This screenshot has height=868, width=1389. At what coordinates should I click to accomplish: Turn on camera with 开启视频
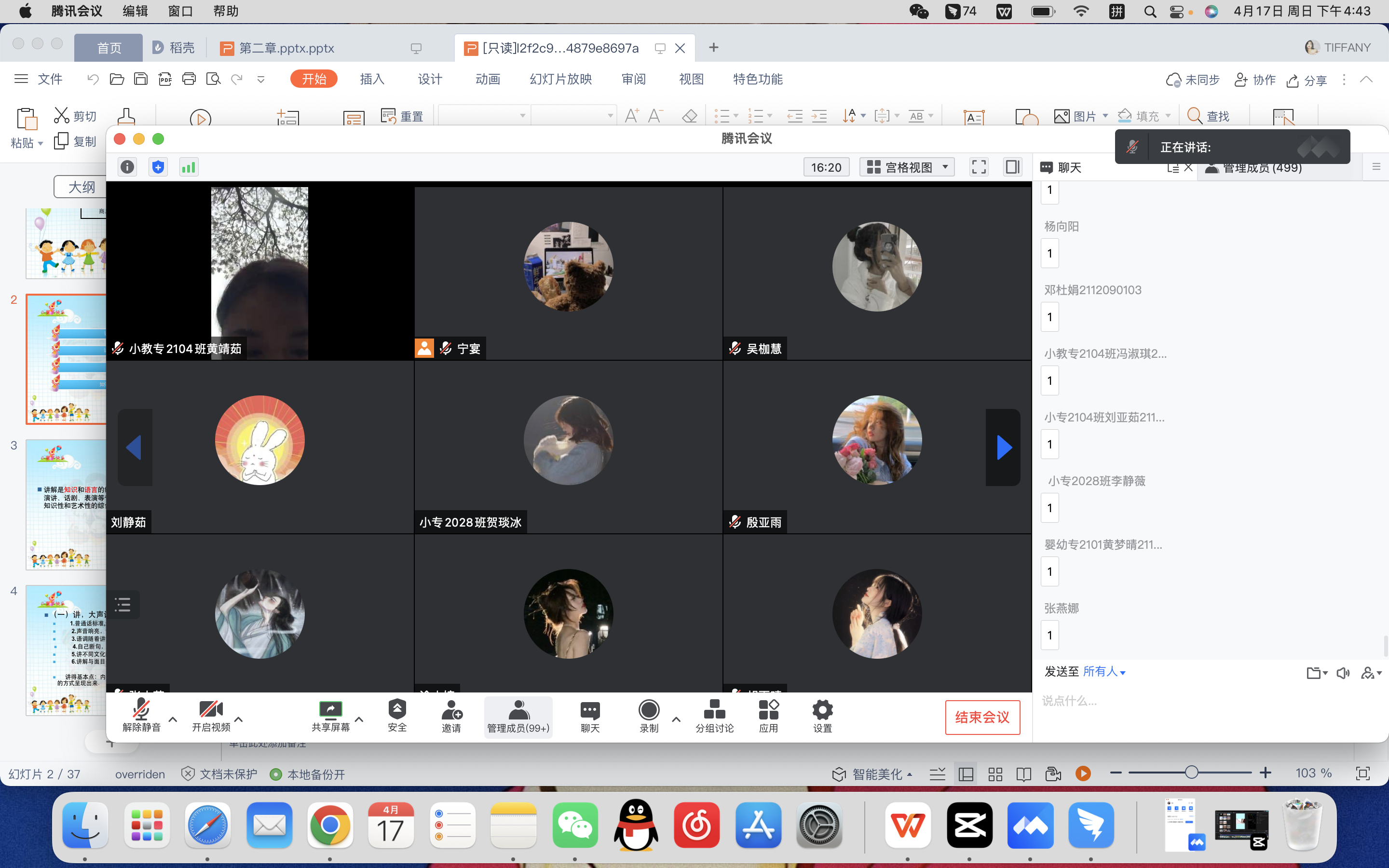[x=211, y=716]
